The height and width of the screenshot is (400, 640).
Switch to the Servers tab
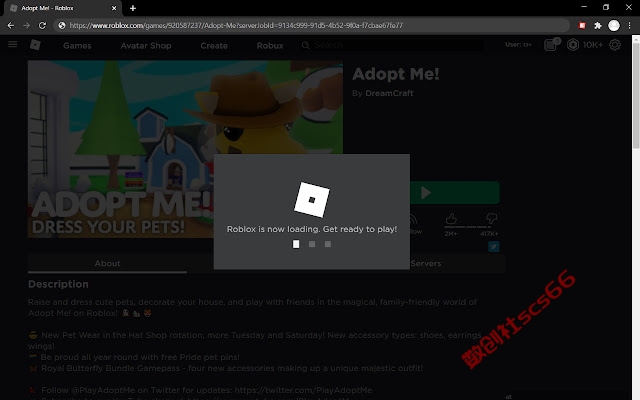[426, 264]
